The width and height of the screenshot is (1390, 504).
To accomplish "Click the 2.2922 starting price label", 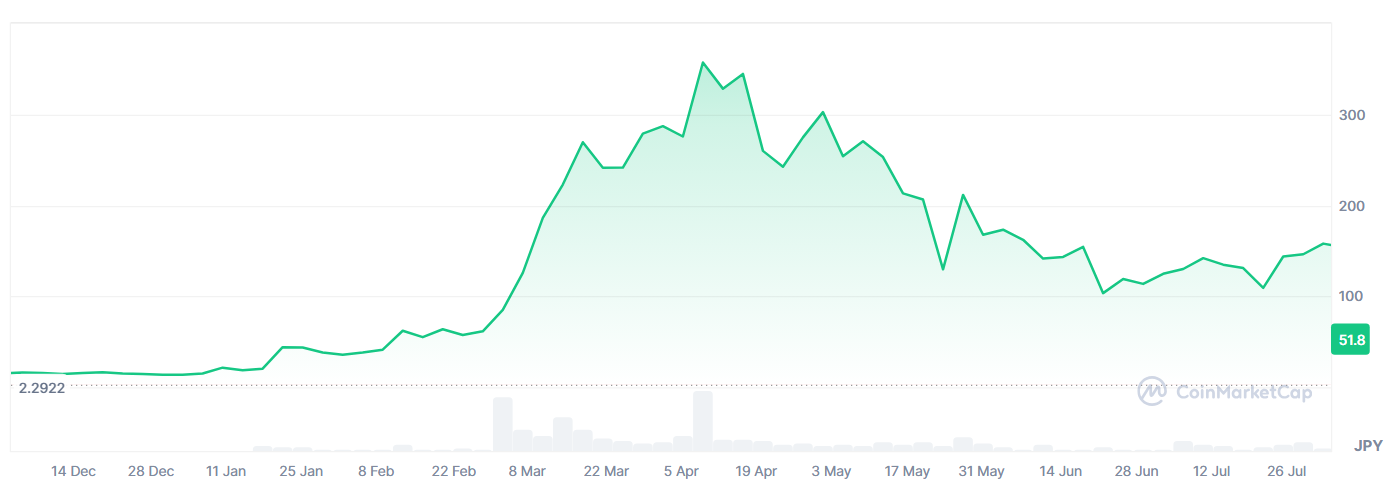I will [42, 388].
